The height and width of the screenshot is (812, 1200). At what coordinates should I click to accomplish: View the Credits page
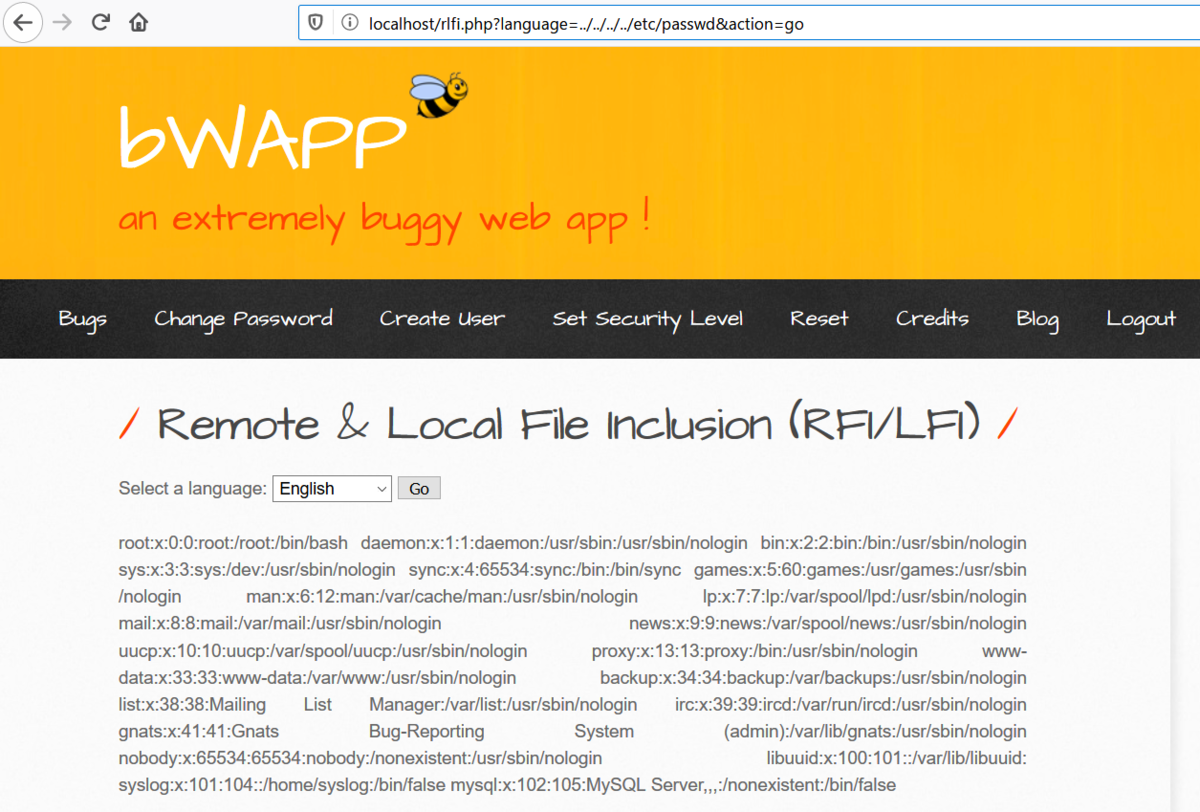(x=932, y=319)
